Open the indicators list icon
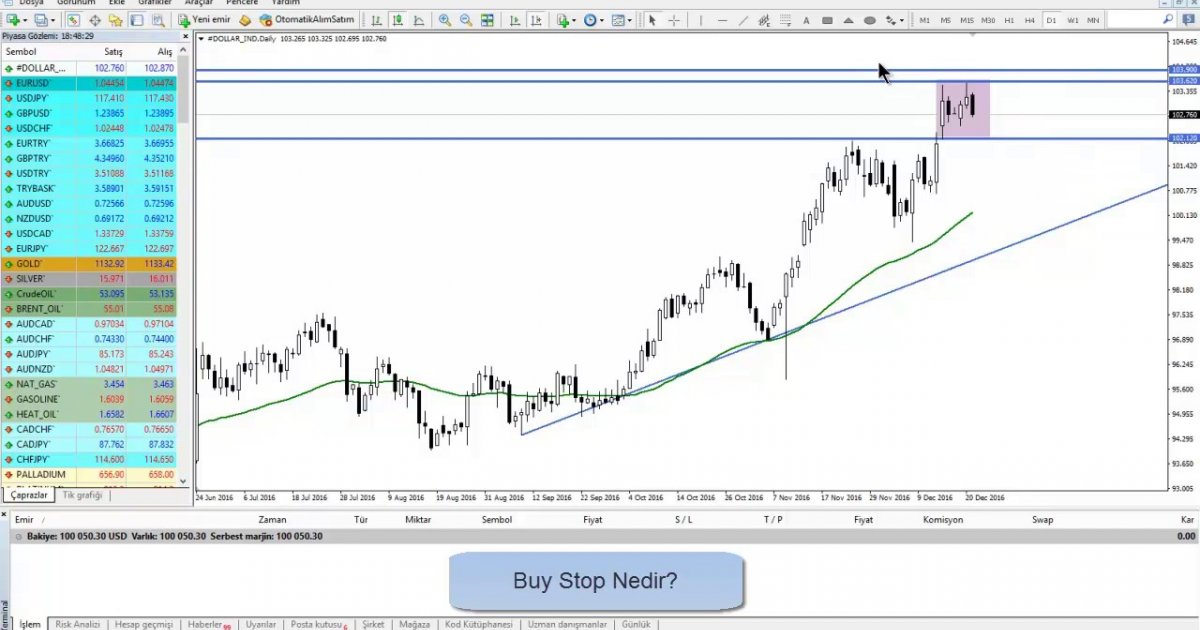1200x630 pixels. pos(563,20)
